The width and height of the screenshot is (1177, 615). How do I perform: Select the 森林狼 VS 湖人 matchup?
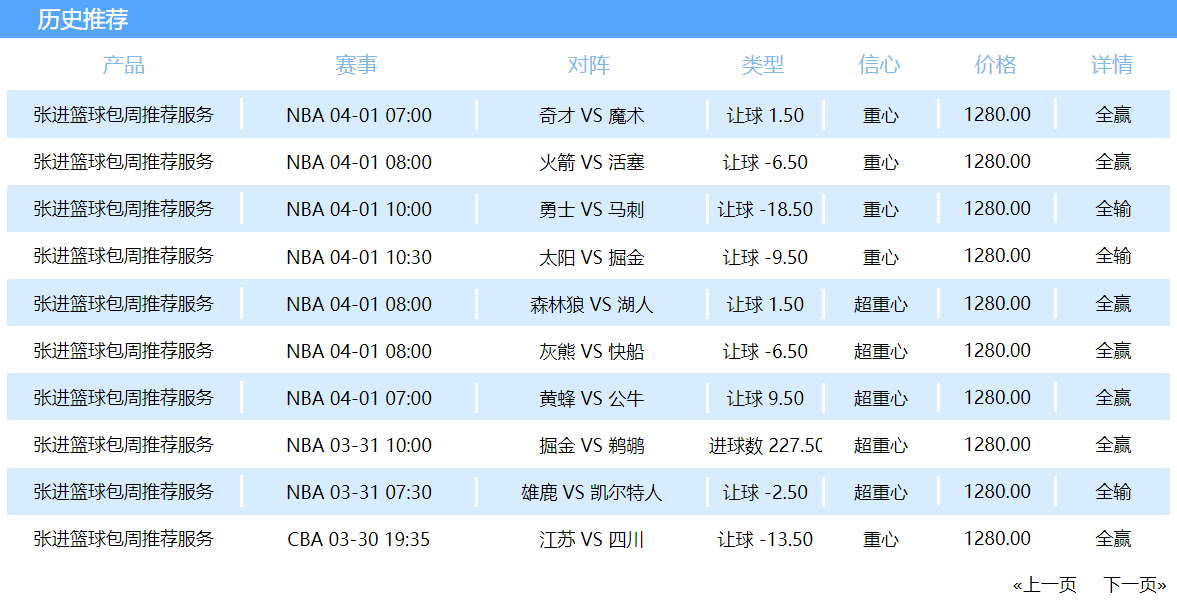tap(591, 304)
